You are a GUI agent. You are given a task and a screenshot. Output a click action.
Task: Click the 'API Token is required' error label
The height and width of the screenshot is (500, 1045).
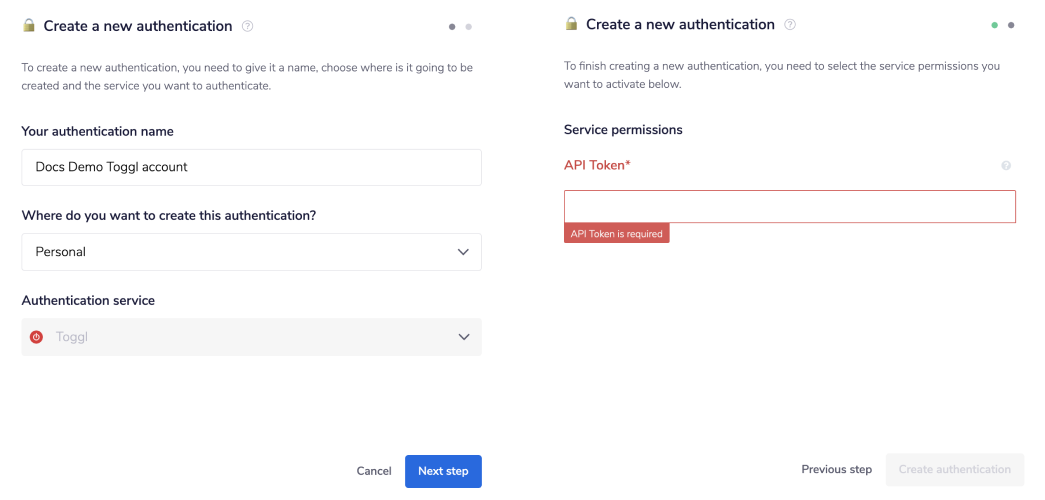616,233
